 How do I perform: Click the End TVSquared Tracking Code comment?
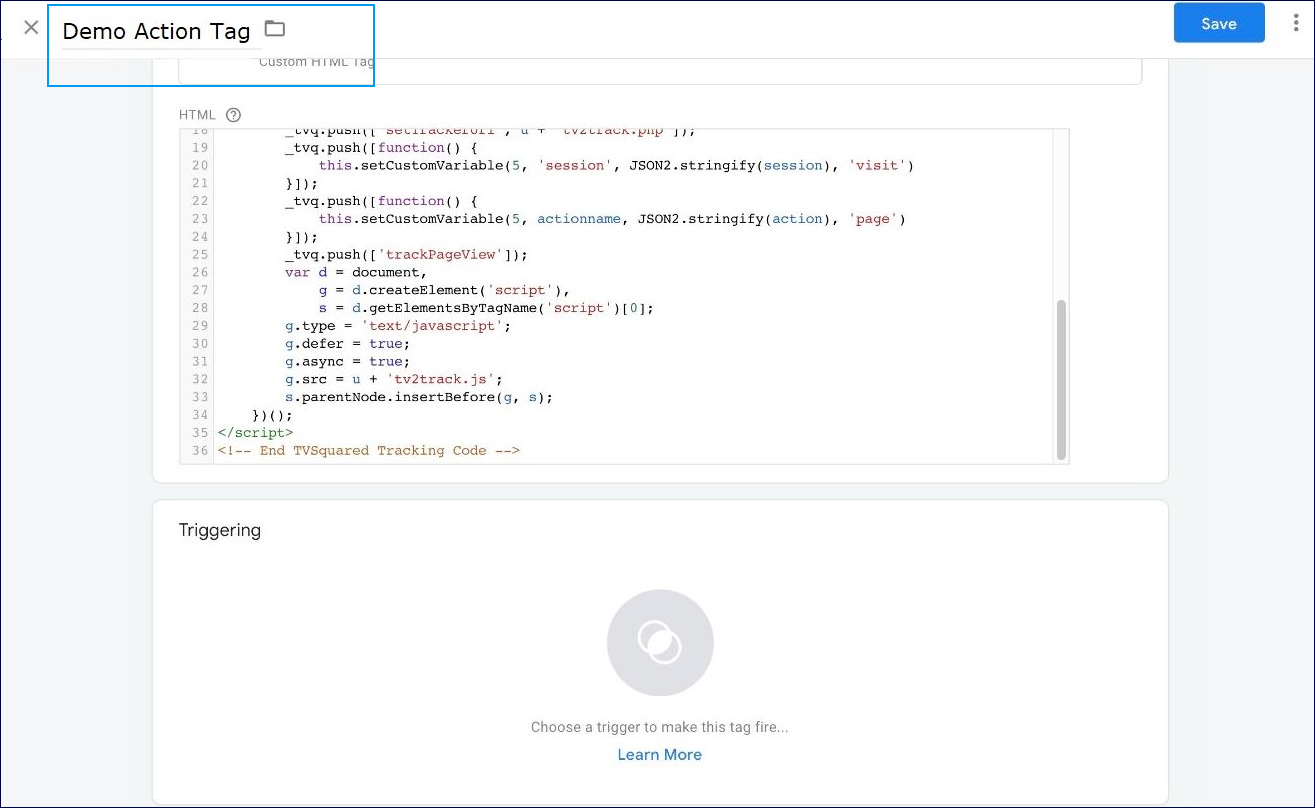tap(368, 451)
